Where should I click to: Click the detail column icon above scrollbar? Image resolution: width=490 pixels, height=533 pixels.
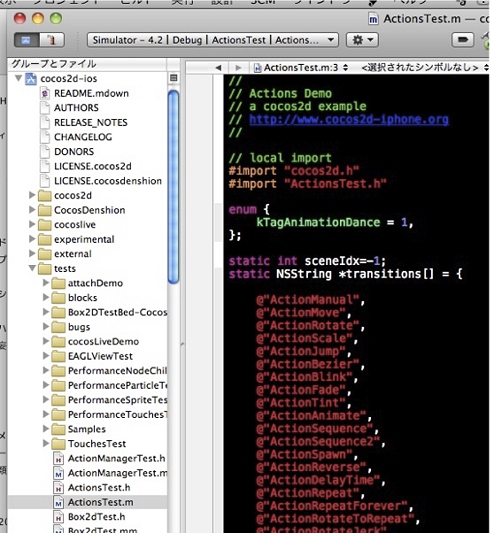coord(173,78)
